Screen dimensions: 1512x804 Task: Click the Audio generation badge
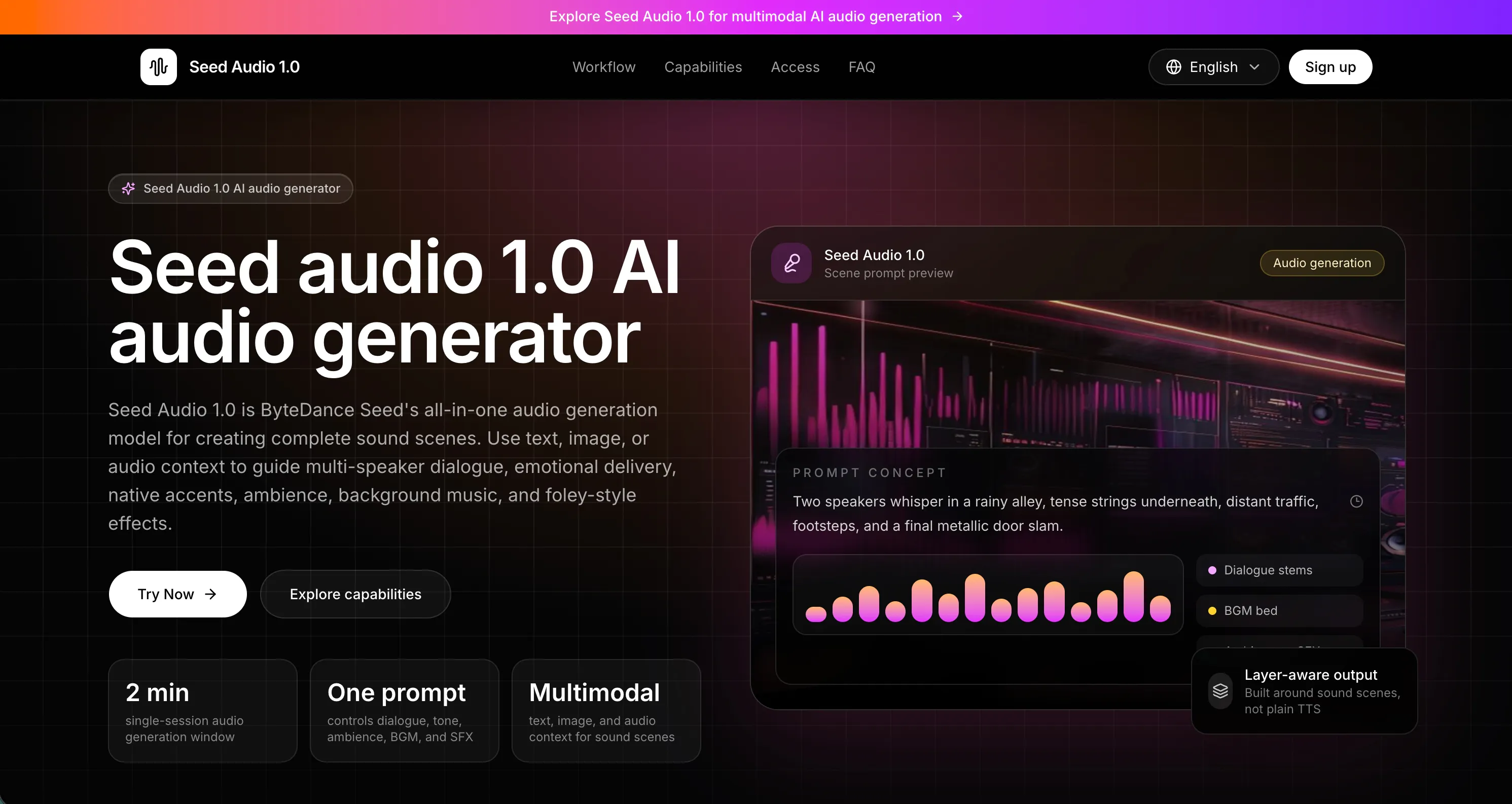click(x=1322, y=263)
